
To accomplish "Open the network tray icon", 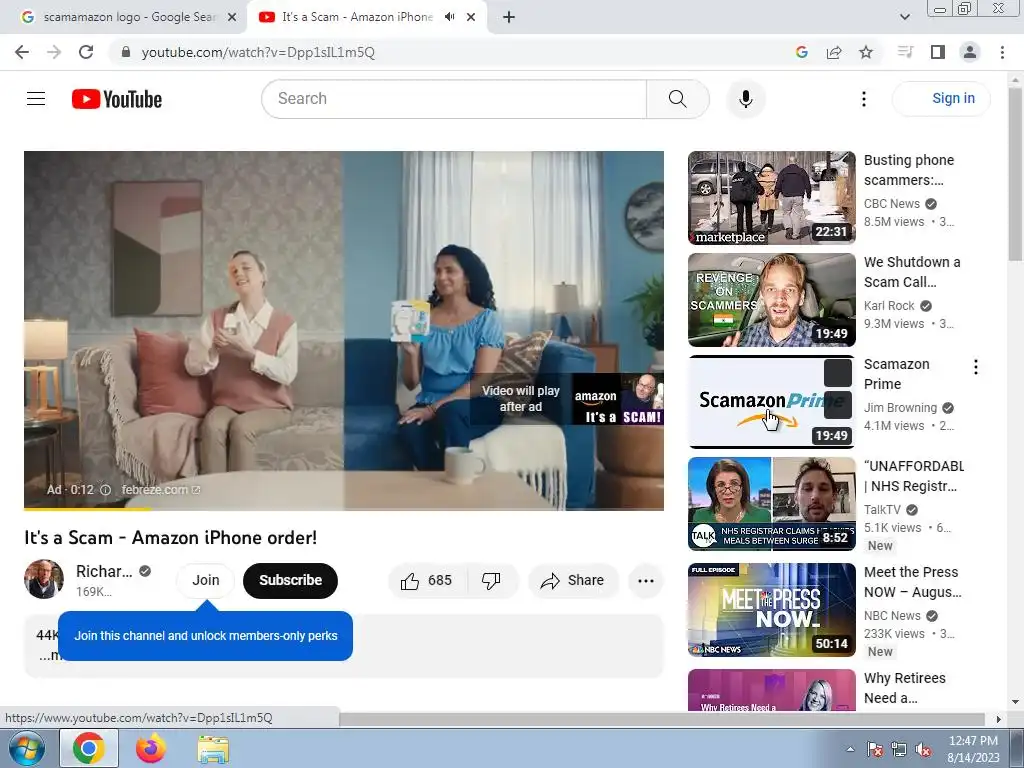I will (899, 750).
